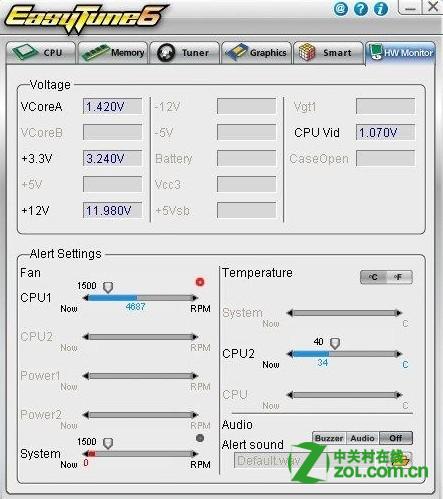
Task: Switch to the Memory tab
Action: [113, 53]
